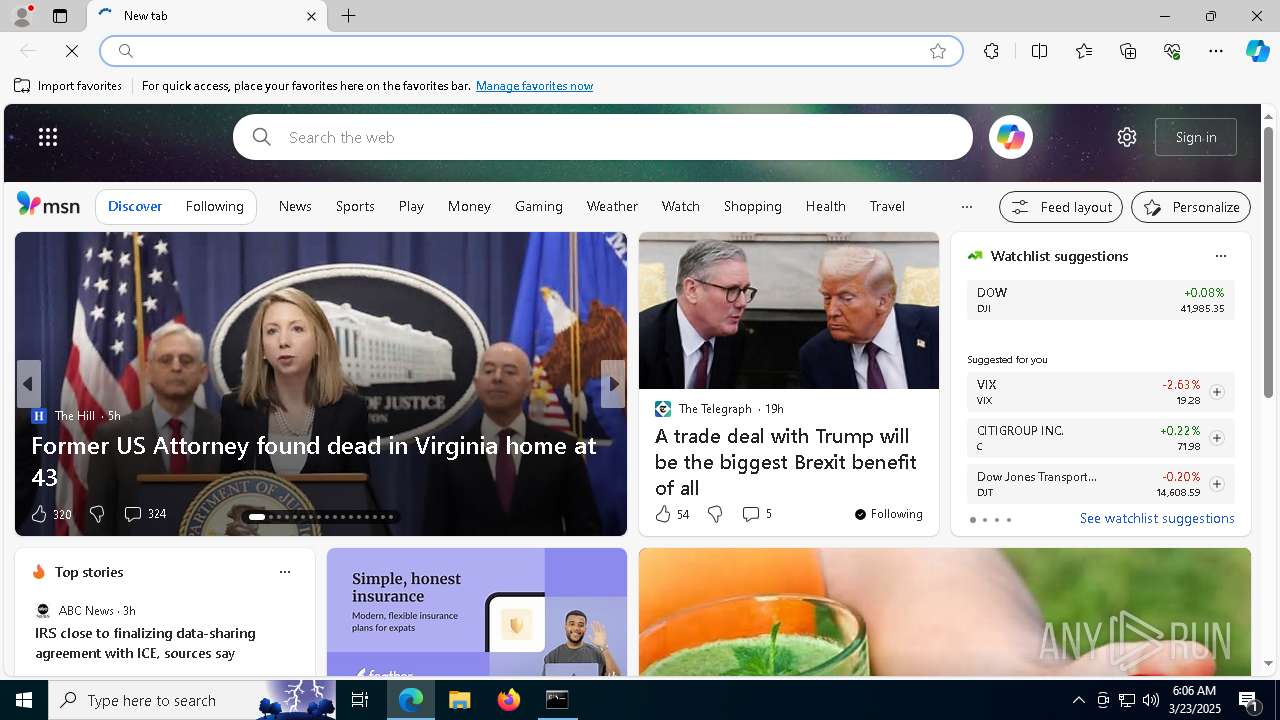Image resolution: width=1280 pixels, height=720 pixels.
Task: Click See watchlist suggestions link
Action: [1157, 518]
